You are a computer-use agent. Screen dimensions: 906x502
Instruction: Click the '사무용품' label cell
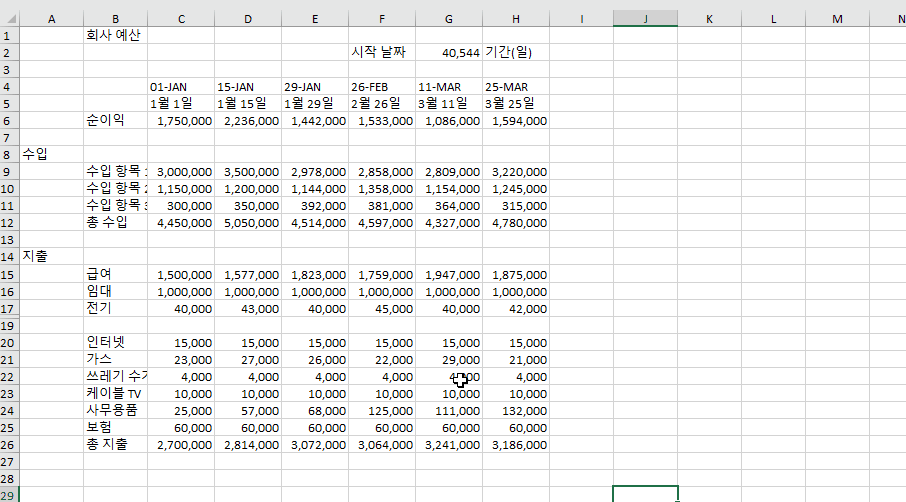(115, 411)
